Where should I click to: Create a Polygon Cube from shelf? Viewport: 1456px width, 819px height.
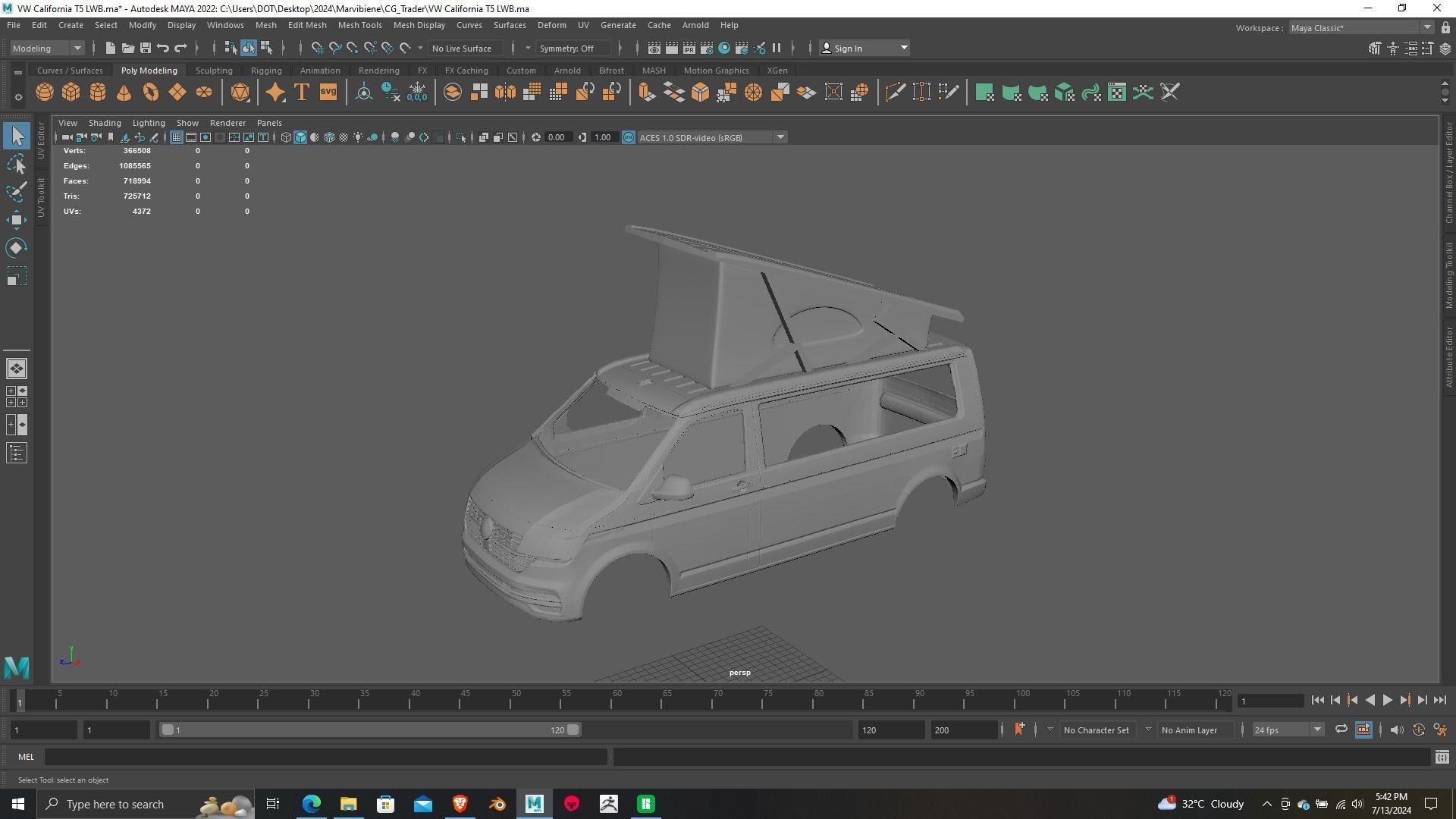coord(71,93)
